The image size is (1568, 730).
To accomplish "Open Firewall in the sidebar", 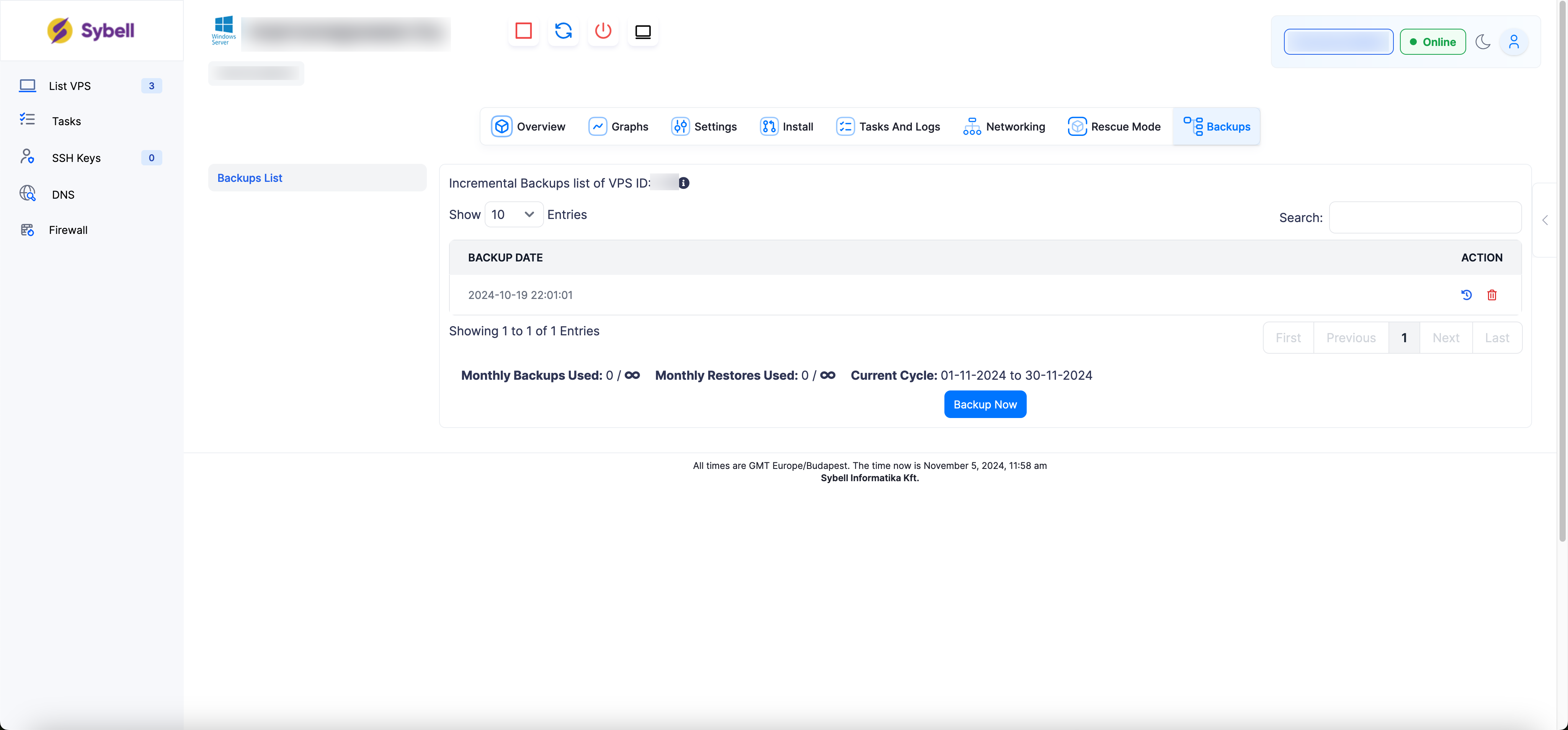I will [68, 230].
